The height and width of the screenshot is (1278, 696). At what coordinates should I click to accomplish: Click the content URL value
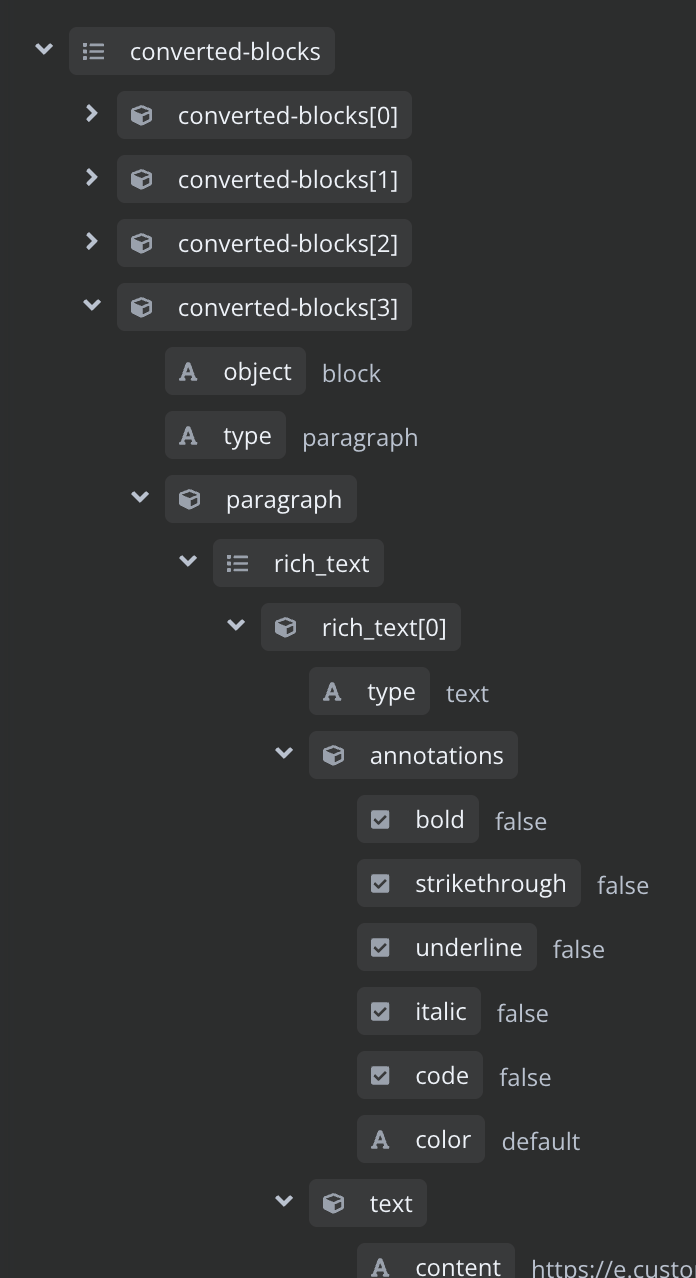pyautogui.click(x=612, y=1268)
